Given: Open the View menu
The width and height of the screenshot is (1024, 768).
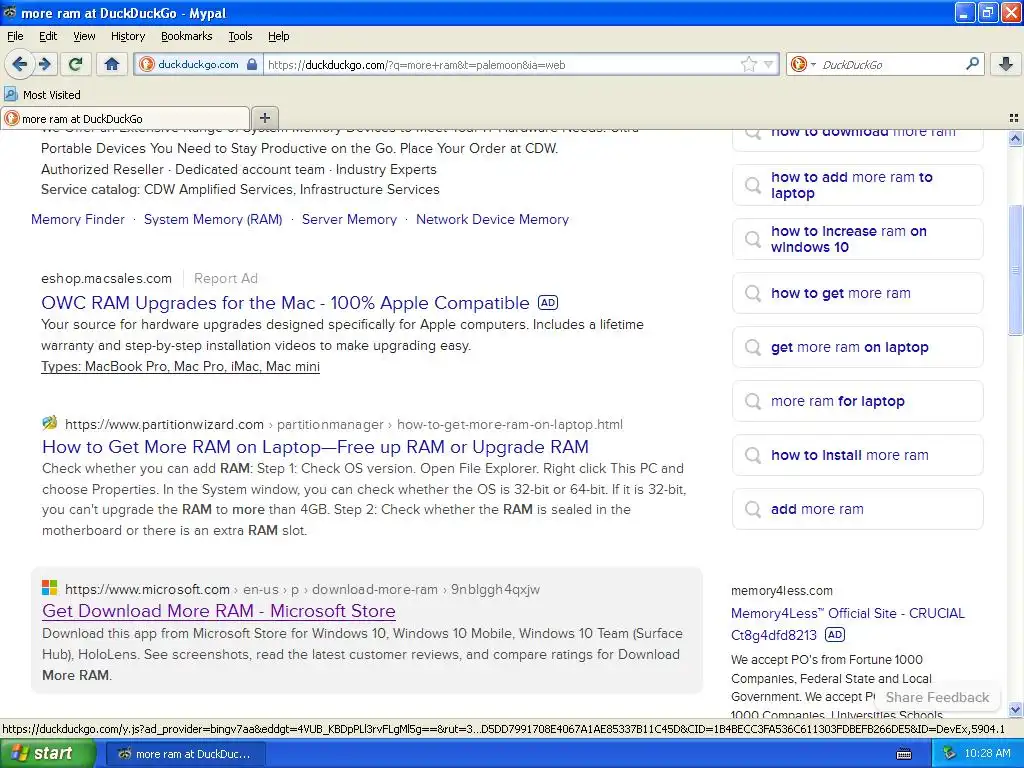Looking at the screenshot, I should pos(84,36).
